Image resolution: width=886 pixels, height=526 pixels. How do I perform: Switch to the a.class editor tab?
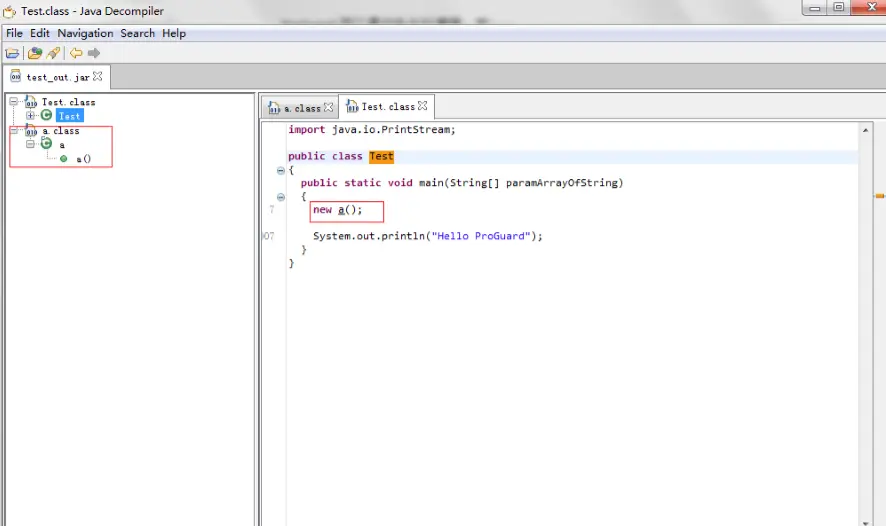coord(301,107)
